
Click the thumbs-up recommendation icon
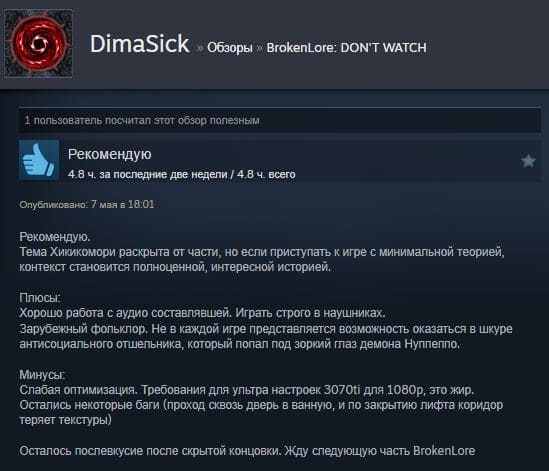coord(39,160)
